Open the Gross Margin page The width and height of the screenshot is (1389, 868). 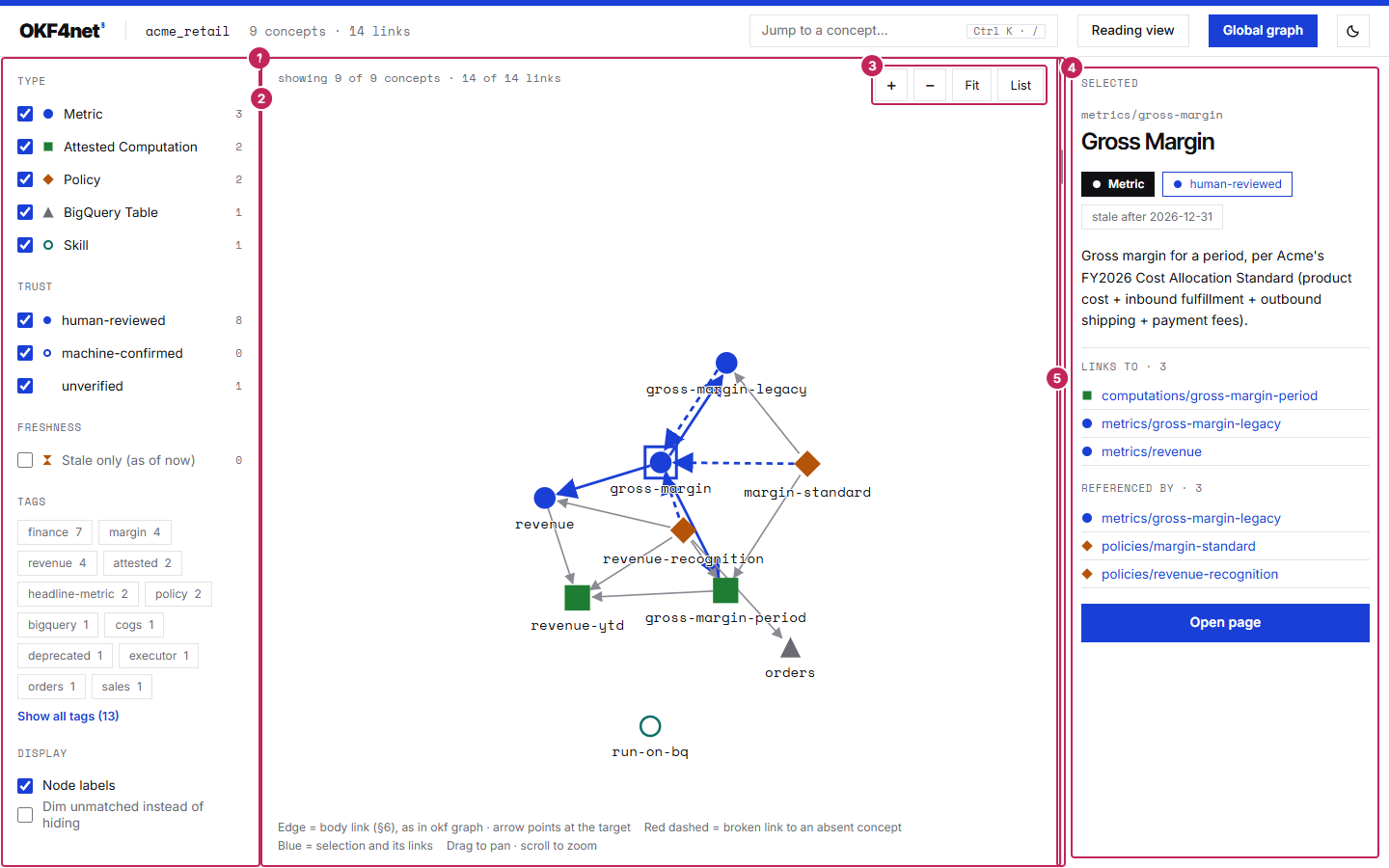[1225, 623]
